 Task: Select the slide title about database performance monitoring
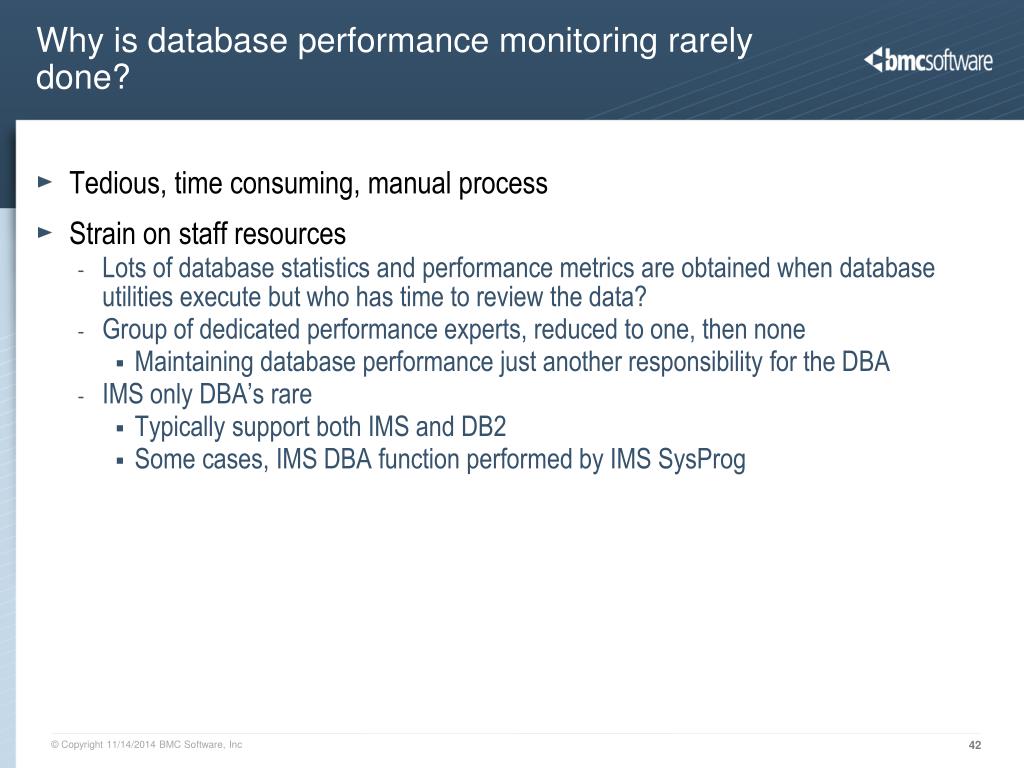point(394,58)
